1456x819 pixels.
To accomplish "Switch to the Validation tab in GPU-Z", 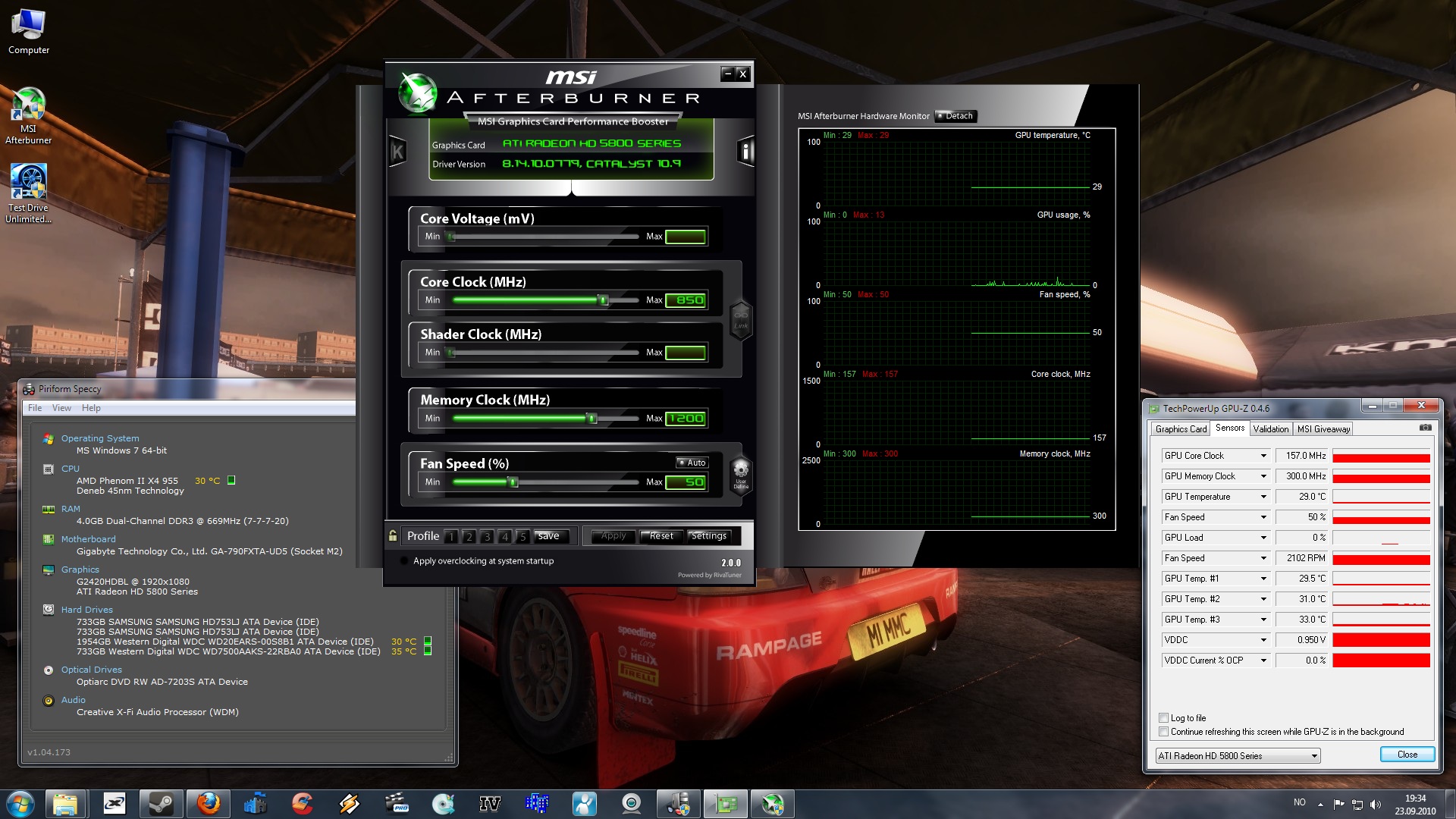I will click(1270, 429).
